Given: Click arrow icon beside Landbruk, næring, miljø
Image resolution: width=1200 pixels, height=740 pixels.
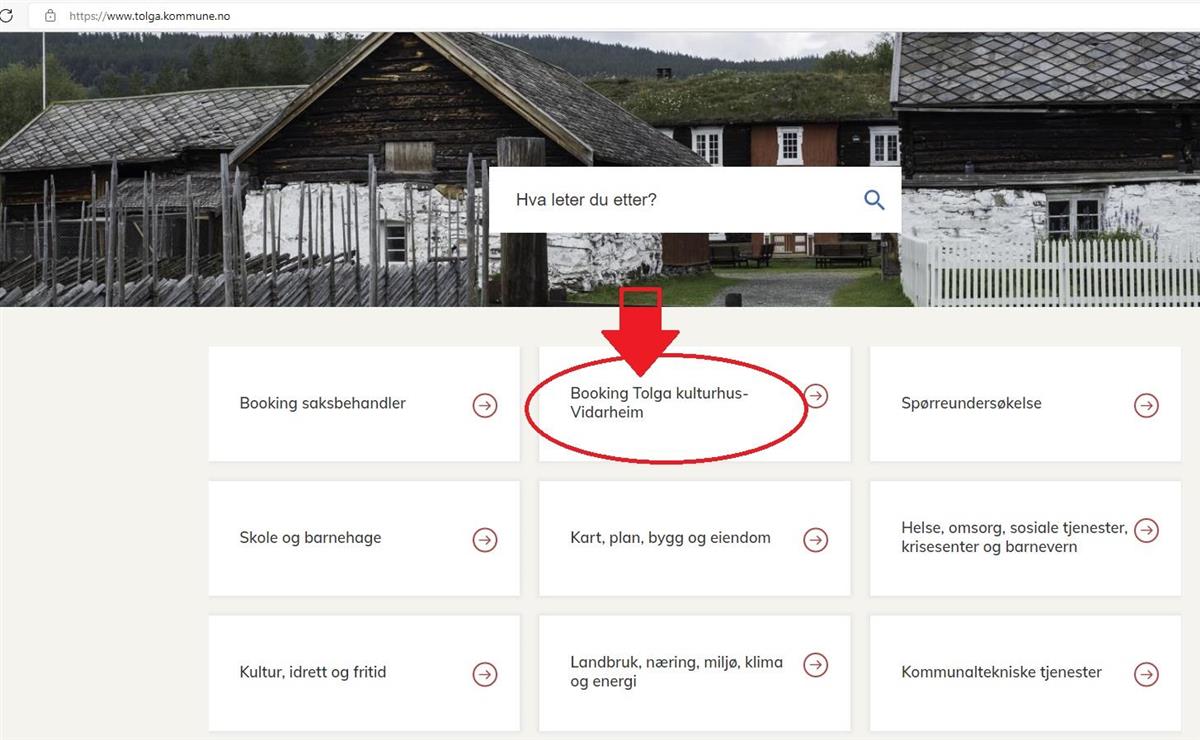Looking at the screenshot, I should pyautogui.click(x=816, y=664).
